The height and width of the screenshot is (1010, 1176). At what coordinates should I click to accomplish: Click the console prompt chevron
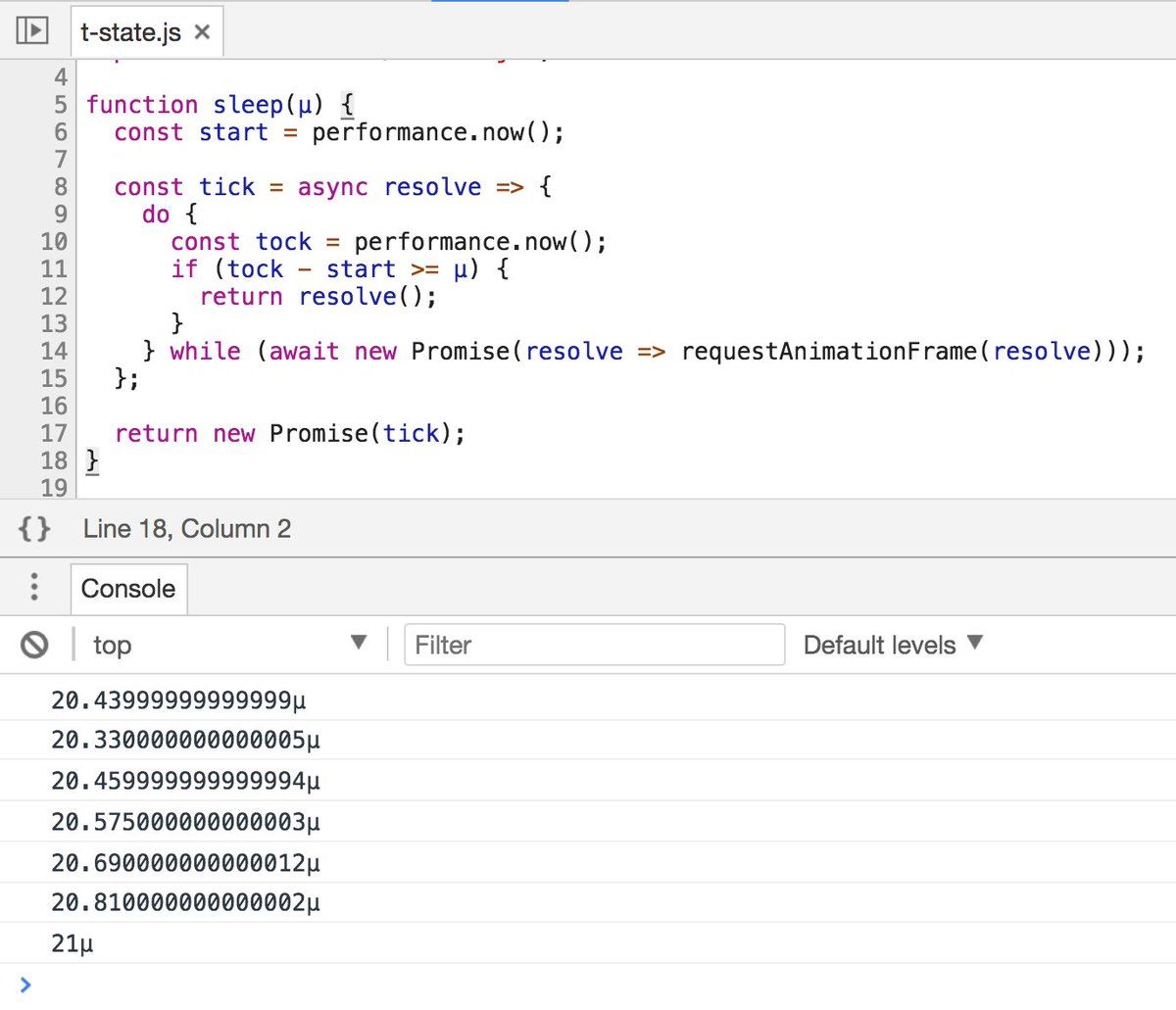click(25, 985)
